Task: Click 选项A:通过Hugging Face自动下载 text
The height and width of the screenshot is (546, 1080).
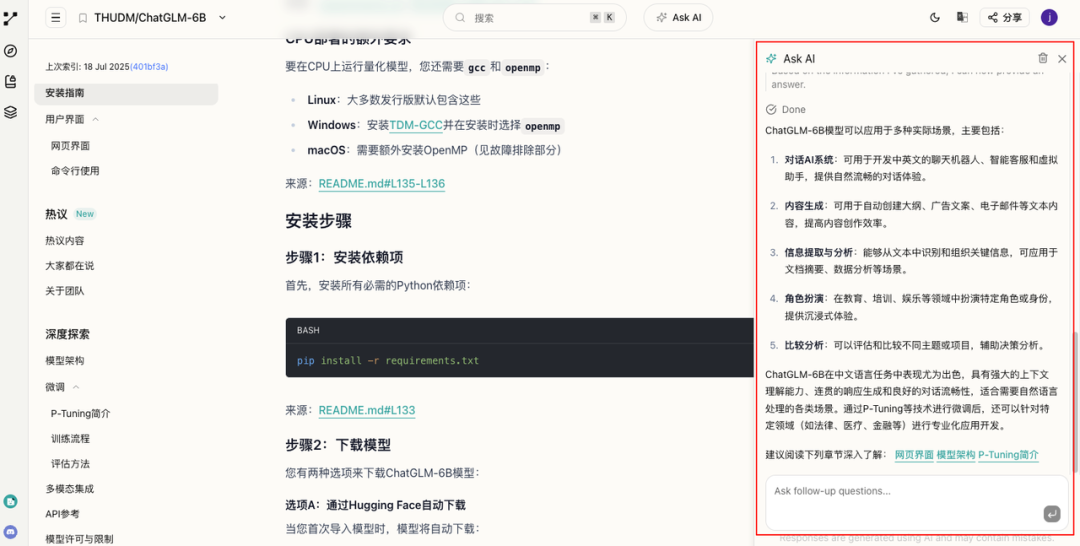Action: [x=376, y=505]
